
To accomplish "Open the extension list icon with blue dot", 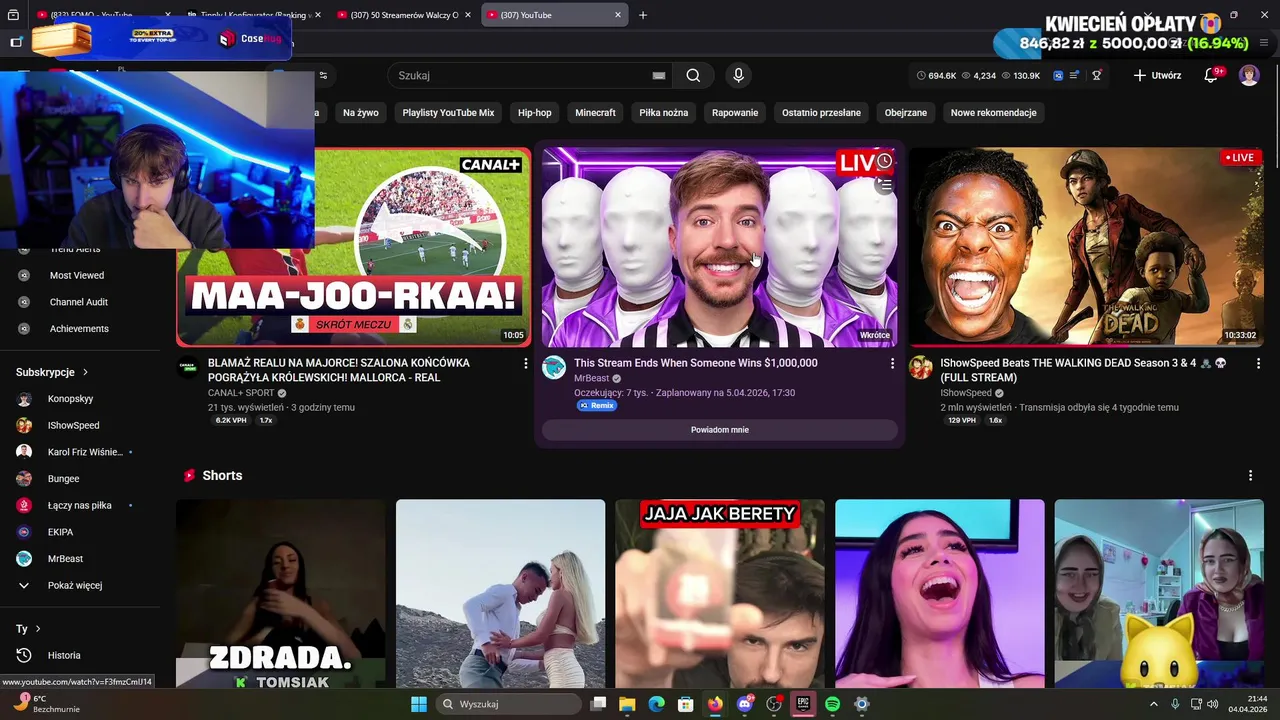I will (1075, 75).
